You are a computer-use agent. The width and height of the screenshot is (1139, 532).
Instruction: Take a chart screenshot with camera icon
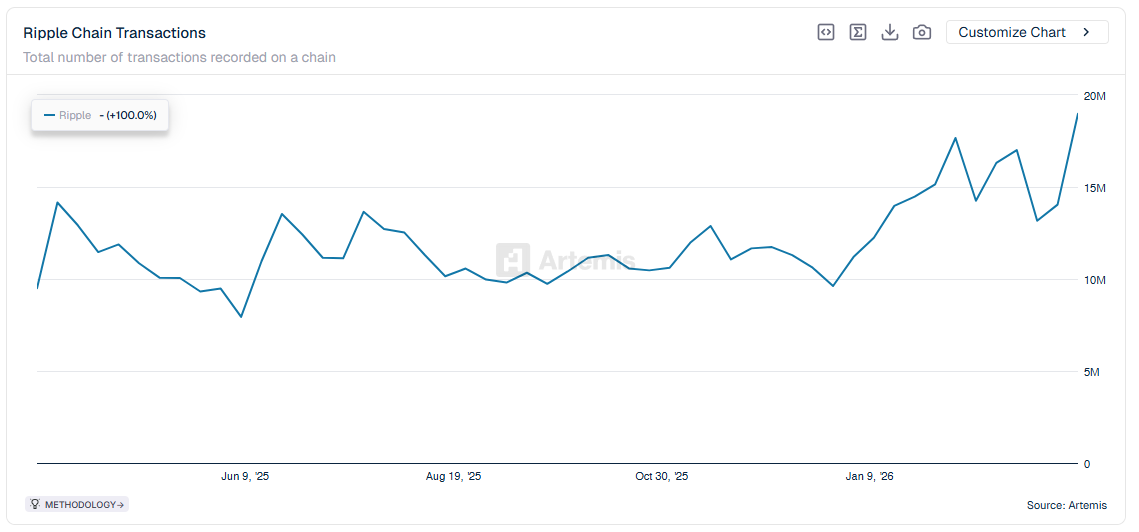(922, 32)
